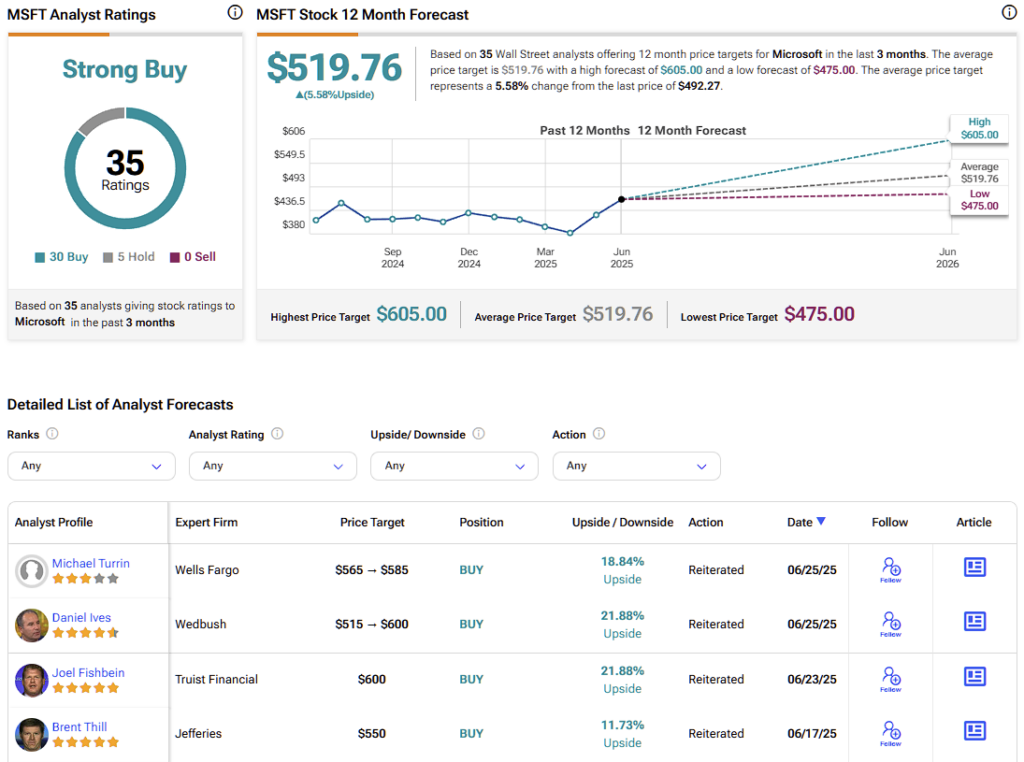Open Daniel Ives analyst profile link
The image size is (1024, 762).
82,617
